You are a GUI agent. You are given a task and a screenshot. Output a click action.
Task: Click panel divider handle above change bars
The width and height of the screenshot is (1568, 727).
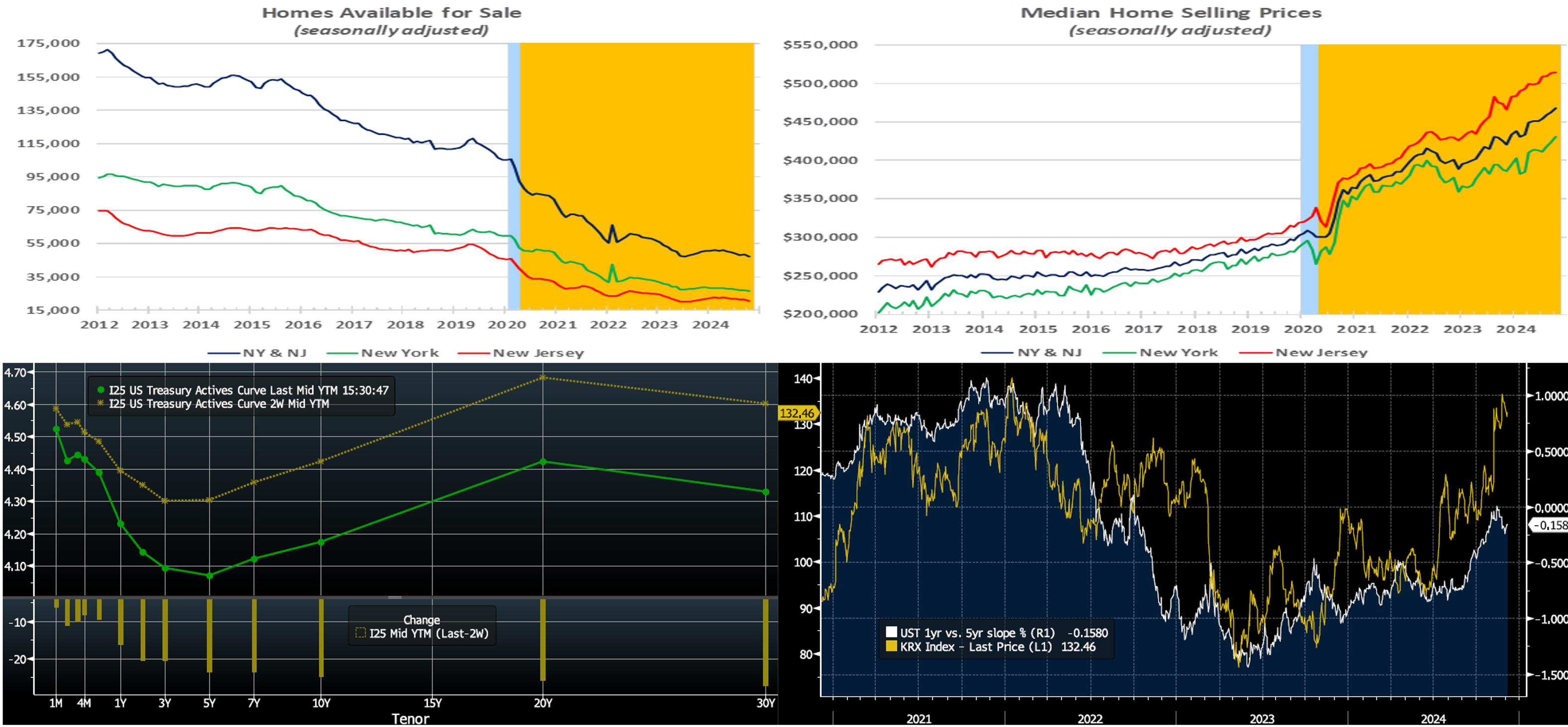click(394, 597)
